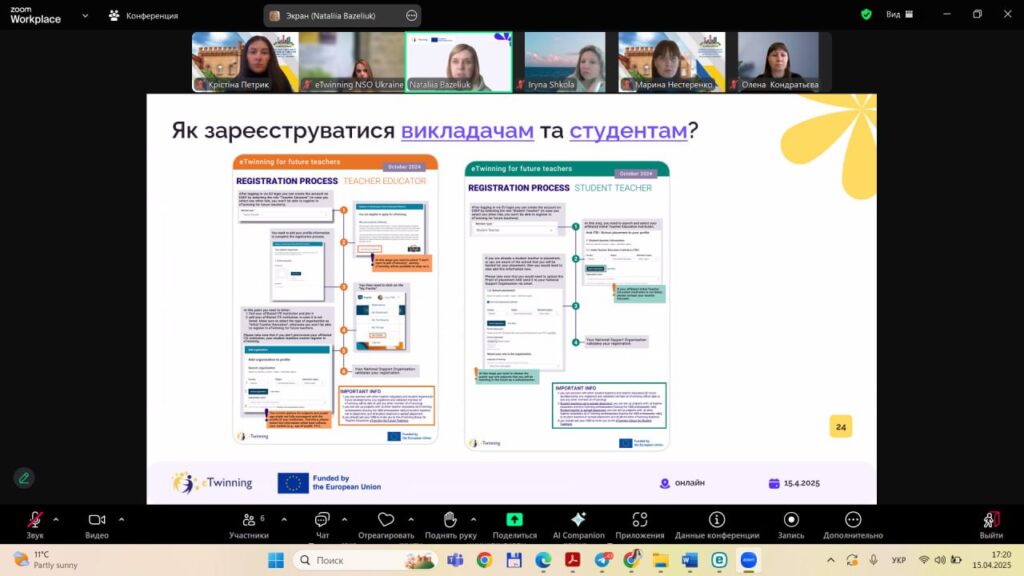Screen dimensions: 1024x576
Task: Expand the video options arrow beside Видео
Action: [x=121, y=519]
